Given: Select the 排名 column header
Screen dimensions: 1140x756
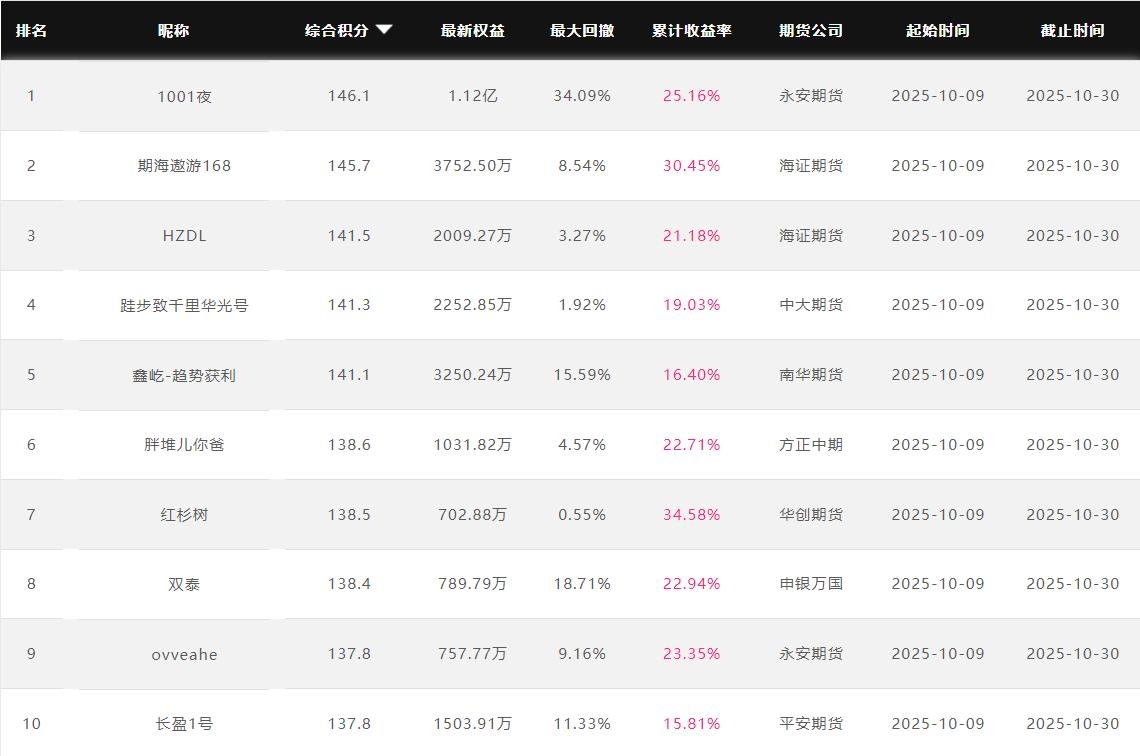Looking at the screenshot, I should coord(31,30).
